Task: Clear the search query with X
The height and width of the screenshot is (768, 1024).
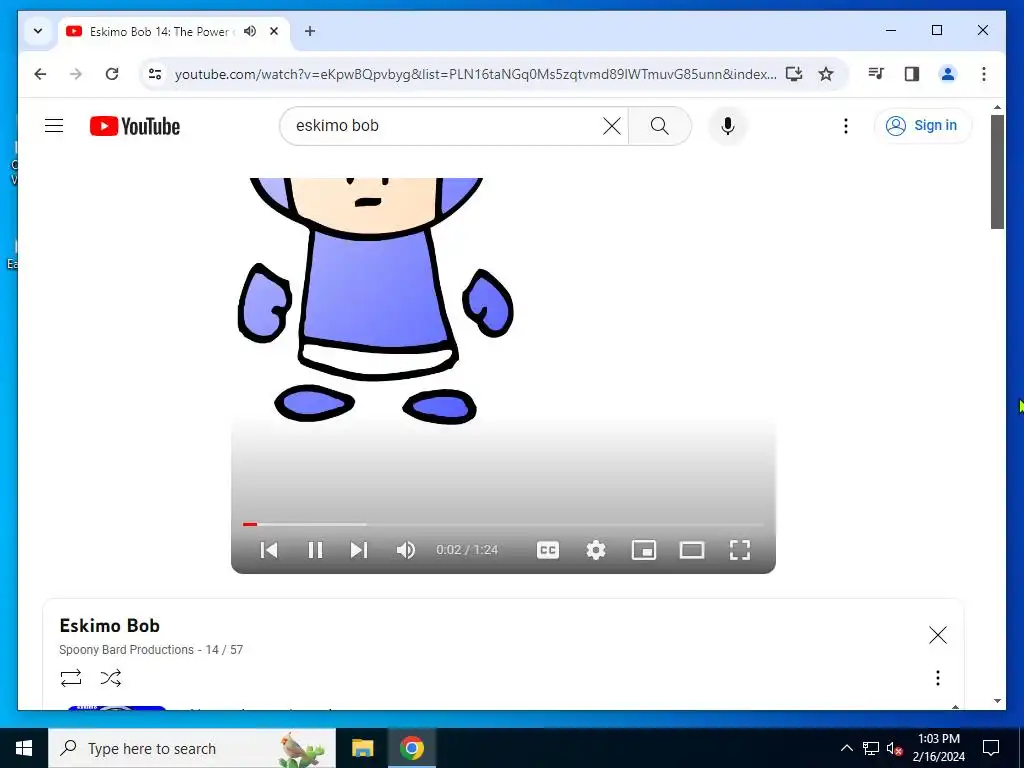Action: point(611,125)
